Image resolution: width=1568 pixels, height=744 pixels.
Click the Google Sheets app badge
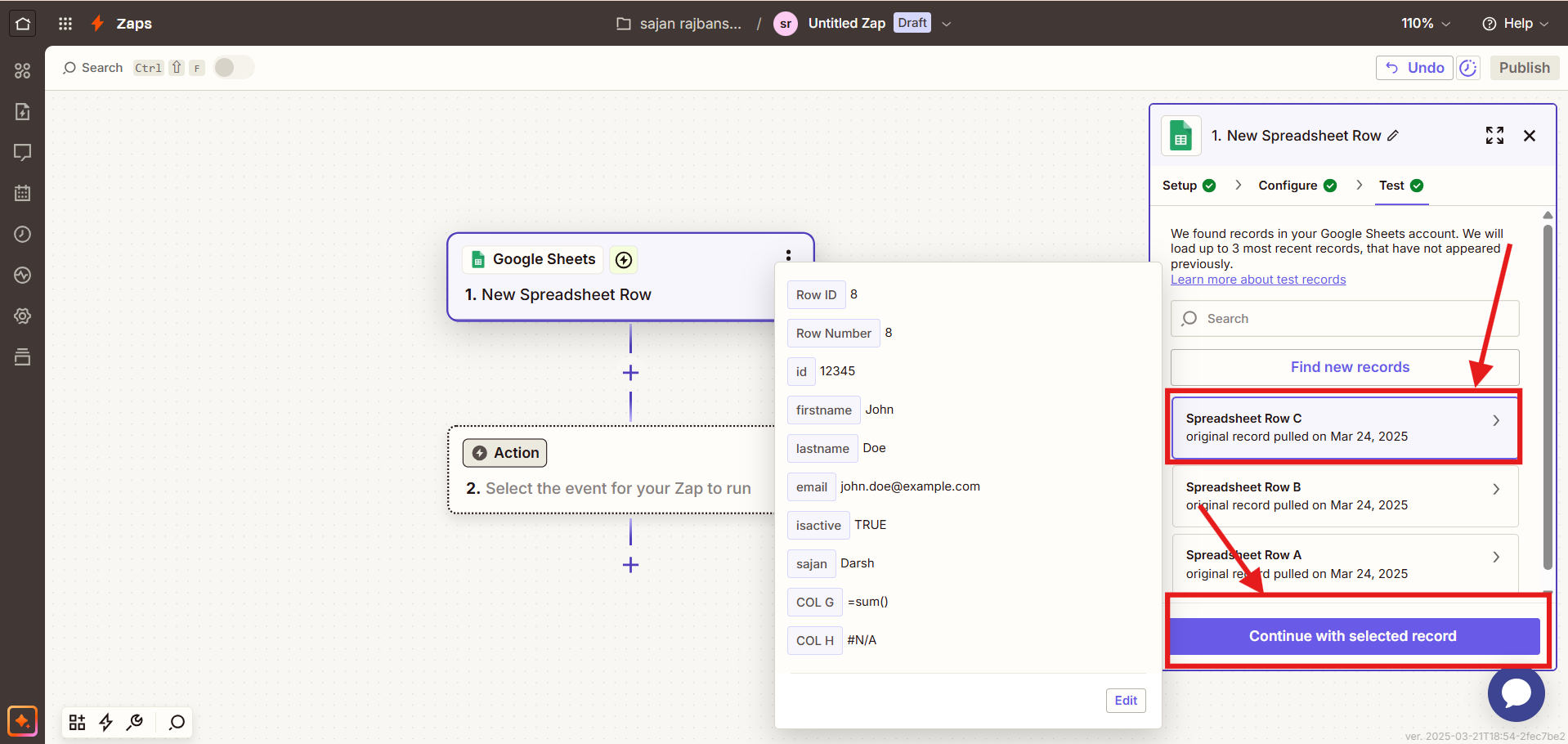[x=533, y=259]
